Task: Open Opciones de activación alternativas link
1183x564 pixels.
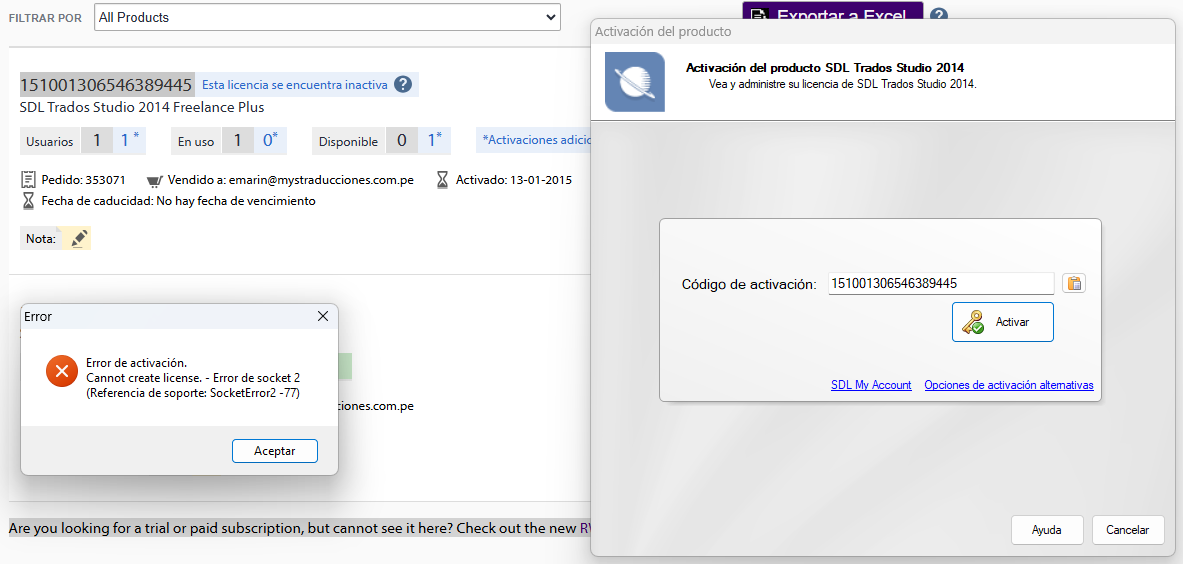Action: pos(1009,385)
